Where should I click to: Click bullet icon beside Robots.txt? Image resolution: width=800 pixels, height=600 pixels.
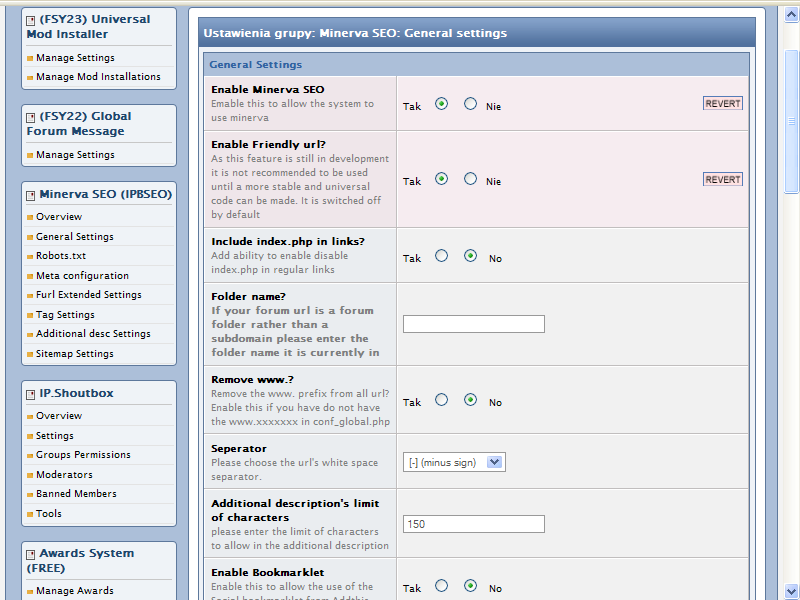(30, 257)
